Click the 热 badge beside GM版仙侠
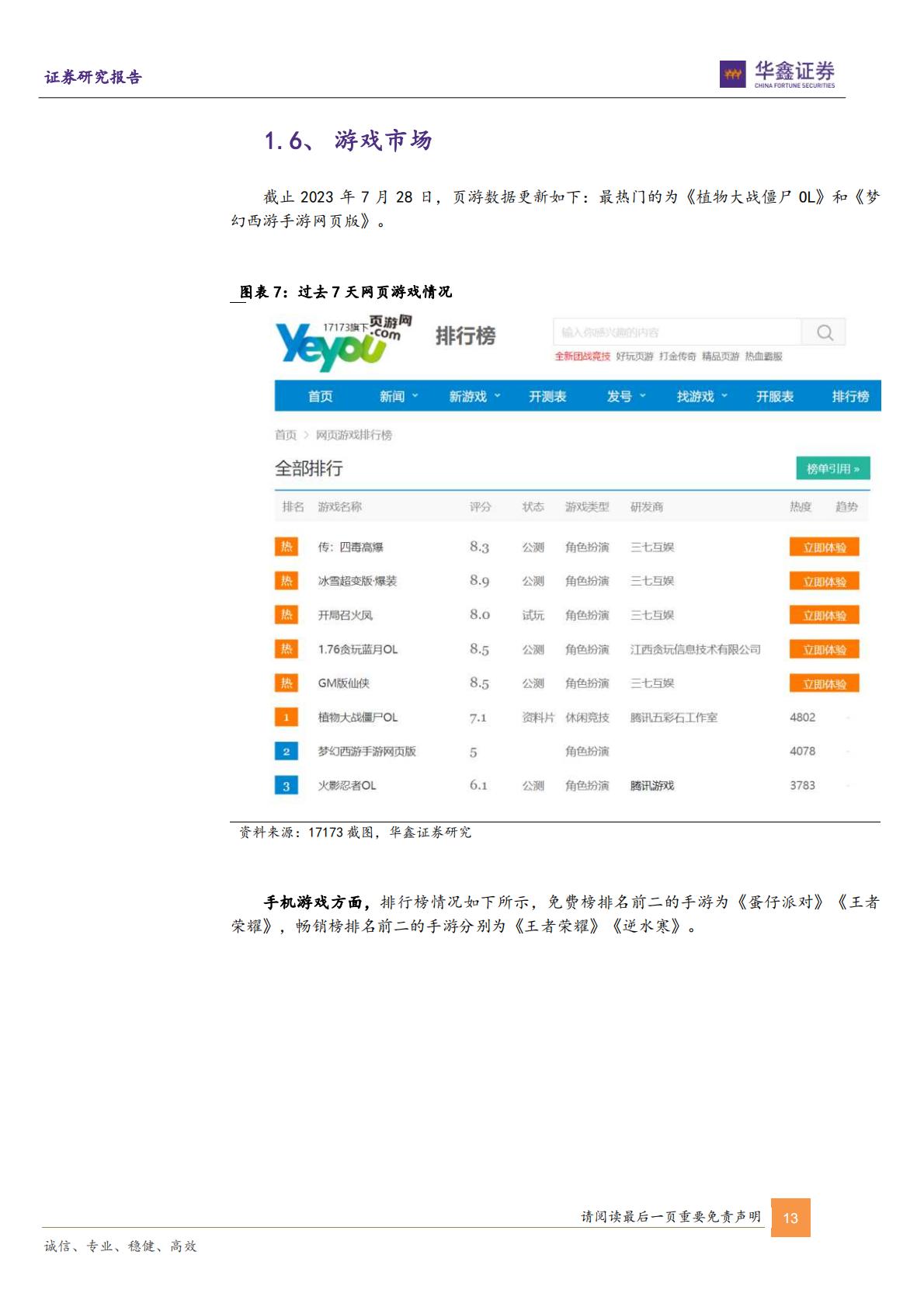The height and width of the screenshot is (1307, 924). (x=287, y=683)
